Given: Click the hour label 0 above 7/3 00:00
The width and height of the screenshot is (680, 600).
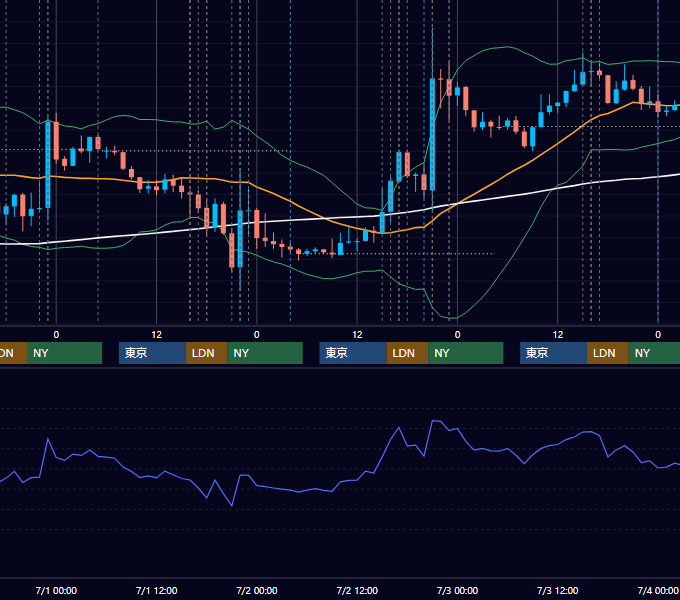Looking at the screenshot, I should (457, 335).
